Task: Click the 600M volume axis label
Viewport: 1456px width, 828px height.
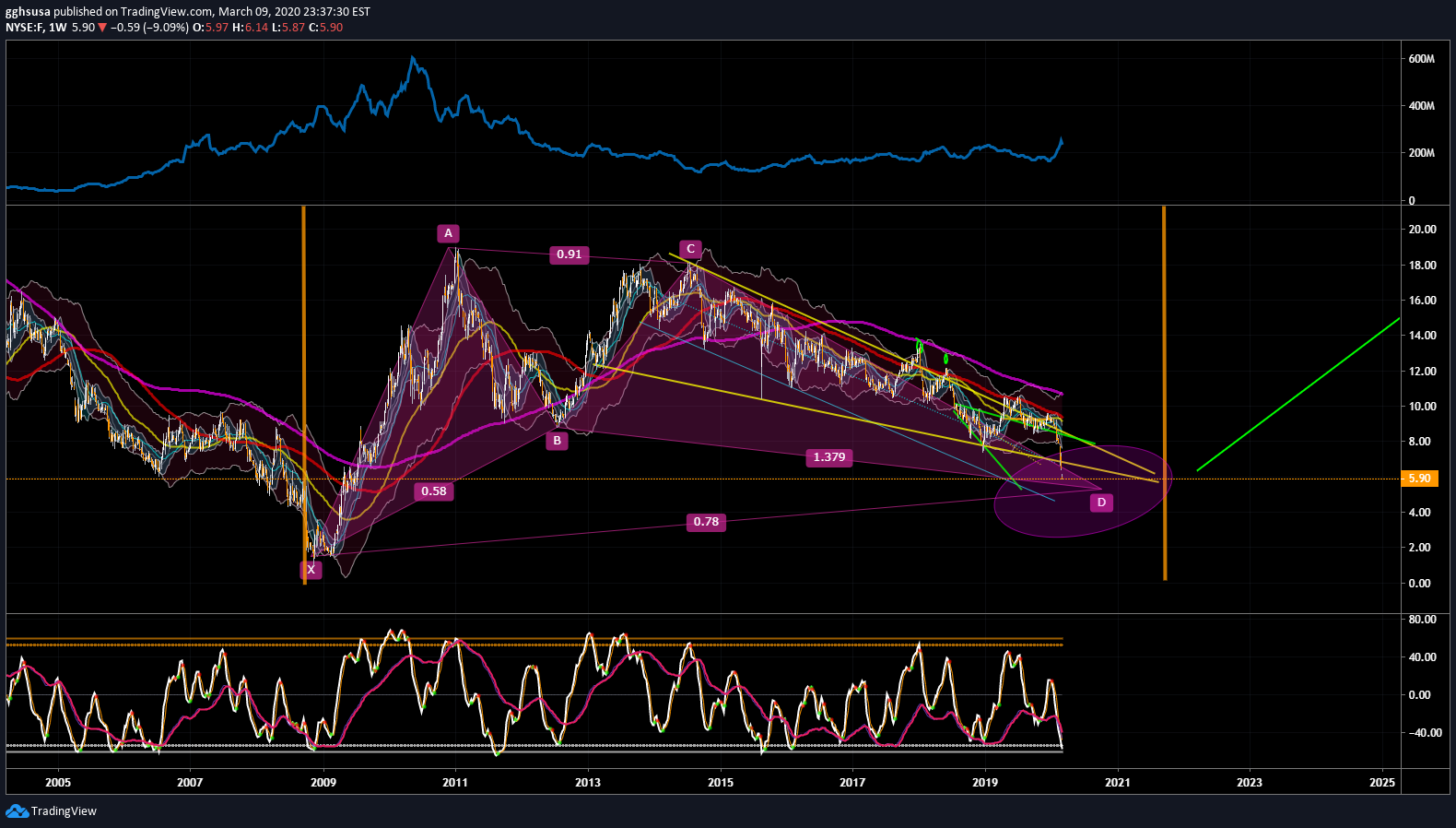Action: click(1422, 59)
